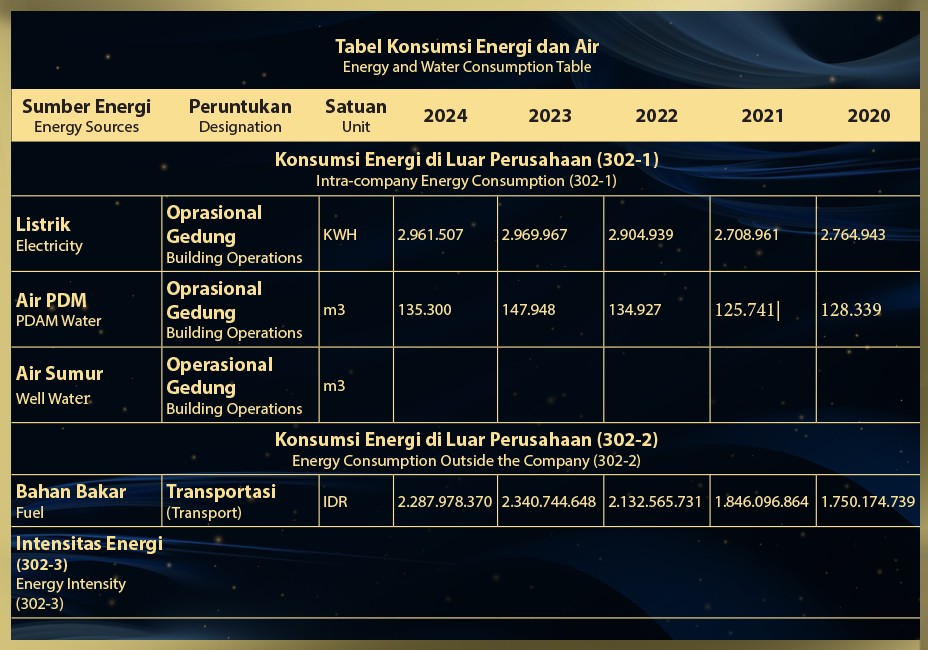928x650 pixels.
Task: Click the table title 'Tabel Konsumsi Energi dan Air'
Action: click(x=466, y=46)
